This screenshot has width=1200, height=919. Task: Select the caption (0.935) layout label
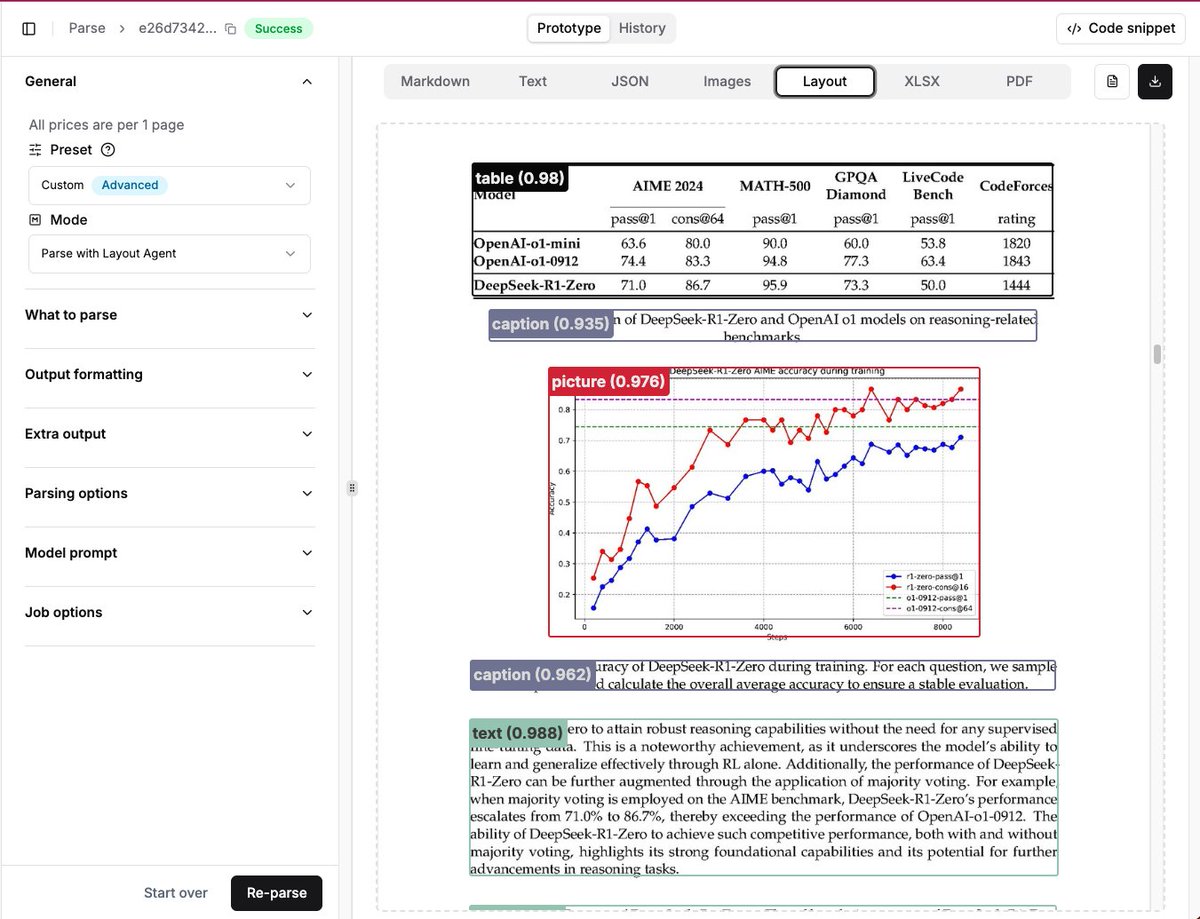pyautogui.click(x=550, y=324)
